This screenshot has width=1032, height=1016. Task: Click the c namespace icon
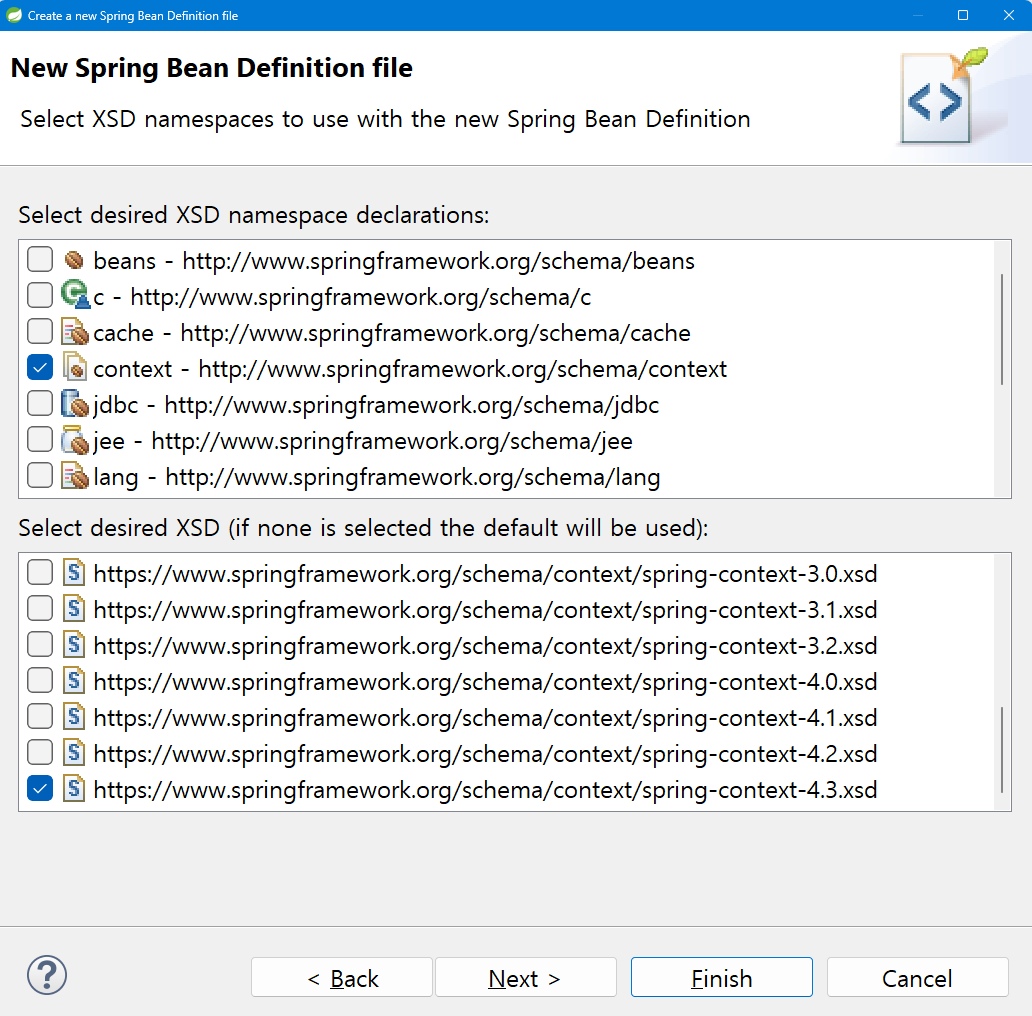tap(74, 295)
